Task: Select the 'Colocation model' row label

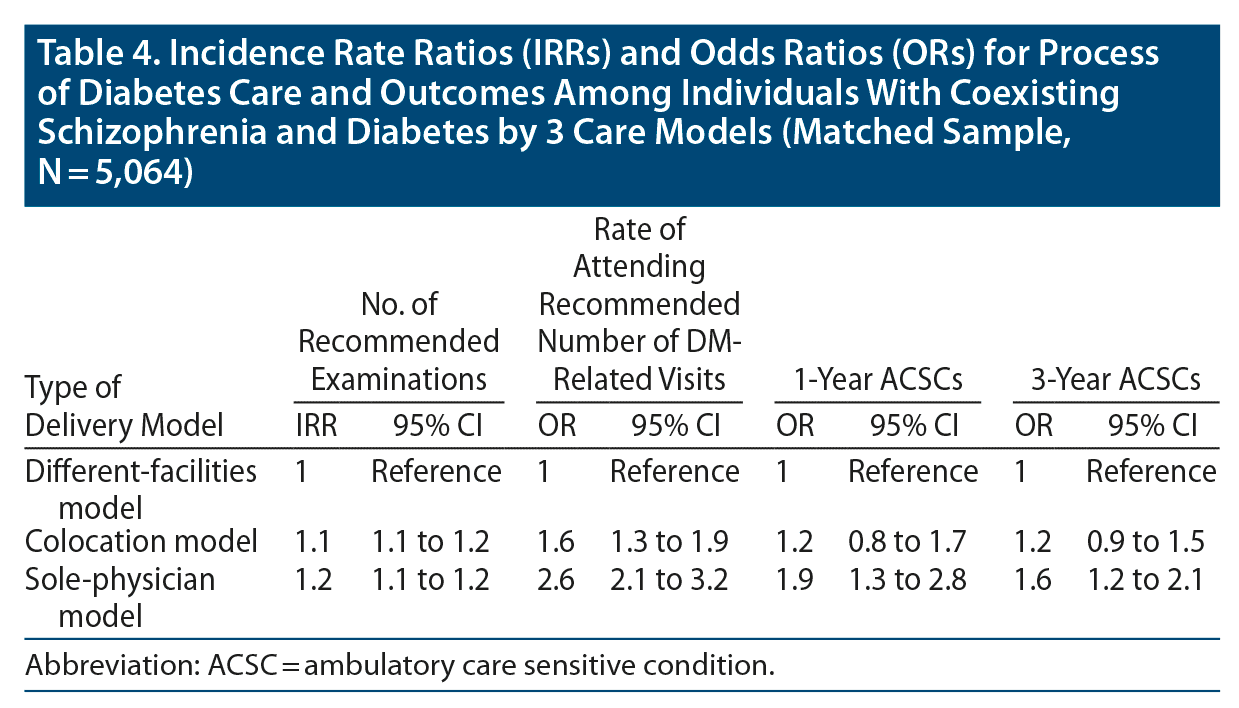Action: [x=140, y=542]
